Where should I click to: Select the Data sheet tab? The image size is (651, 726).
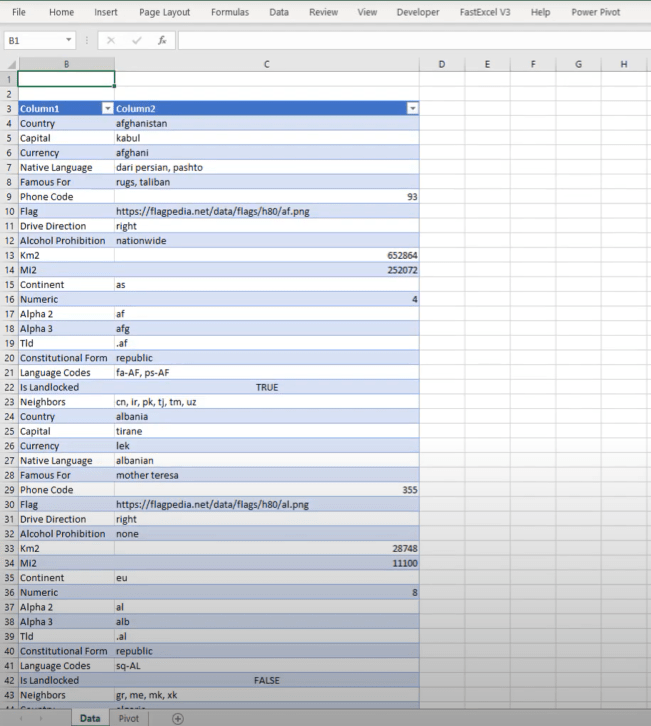tap(90, 718)
